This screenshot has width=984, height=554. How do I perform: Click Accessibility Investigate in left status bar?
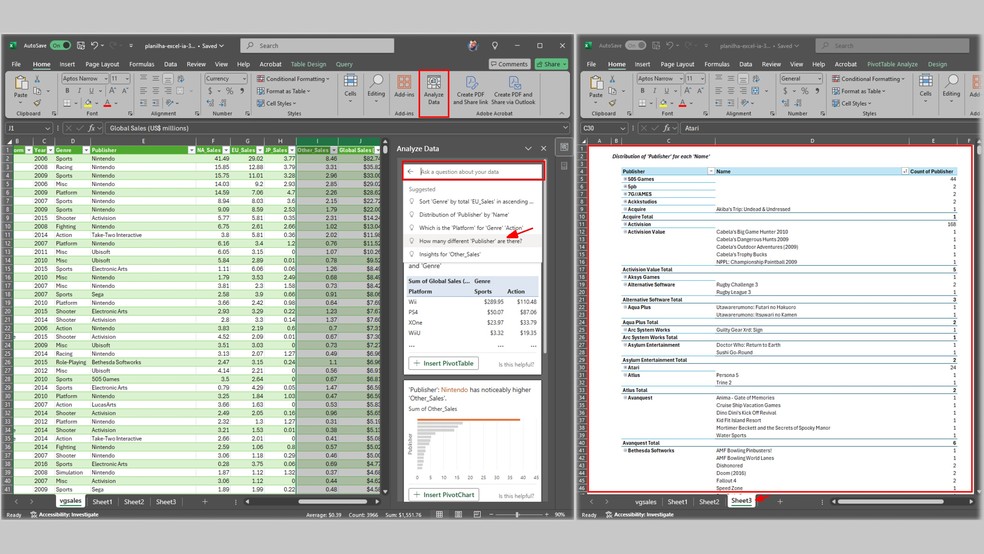point(64,514)
